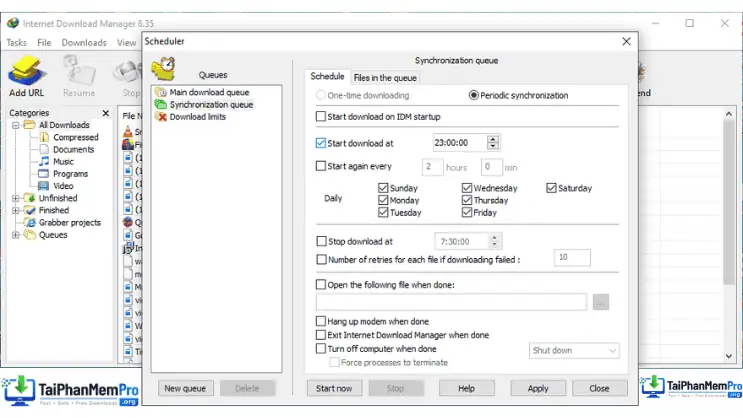The width and height of the screenshot is (743, 418).
Task: Expand the Queues tree node
Action: (16, 235)
